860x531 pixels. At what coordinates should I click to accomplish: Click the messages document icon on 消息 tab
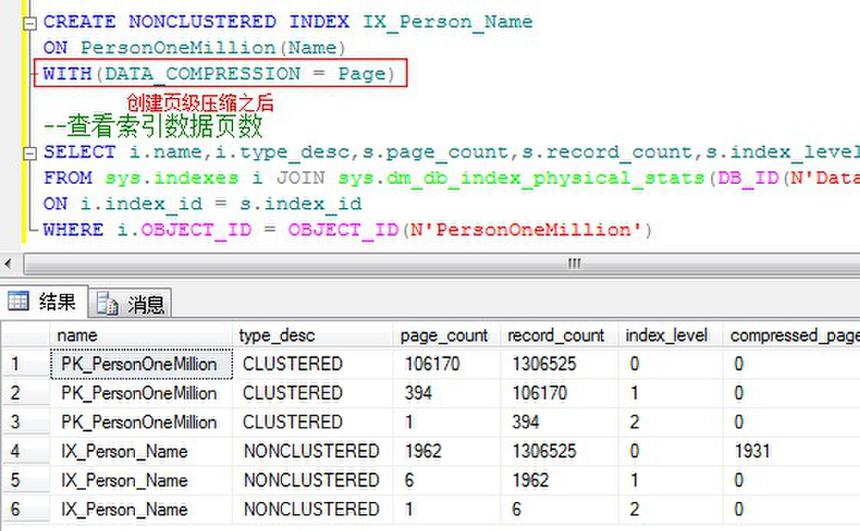[107, 303]
